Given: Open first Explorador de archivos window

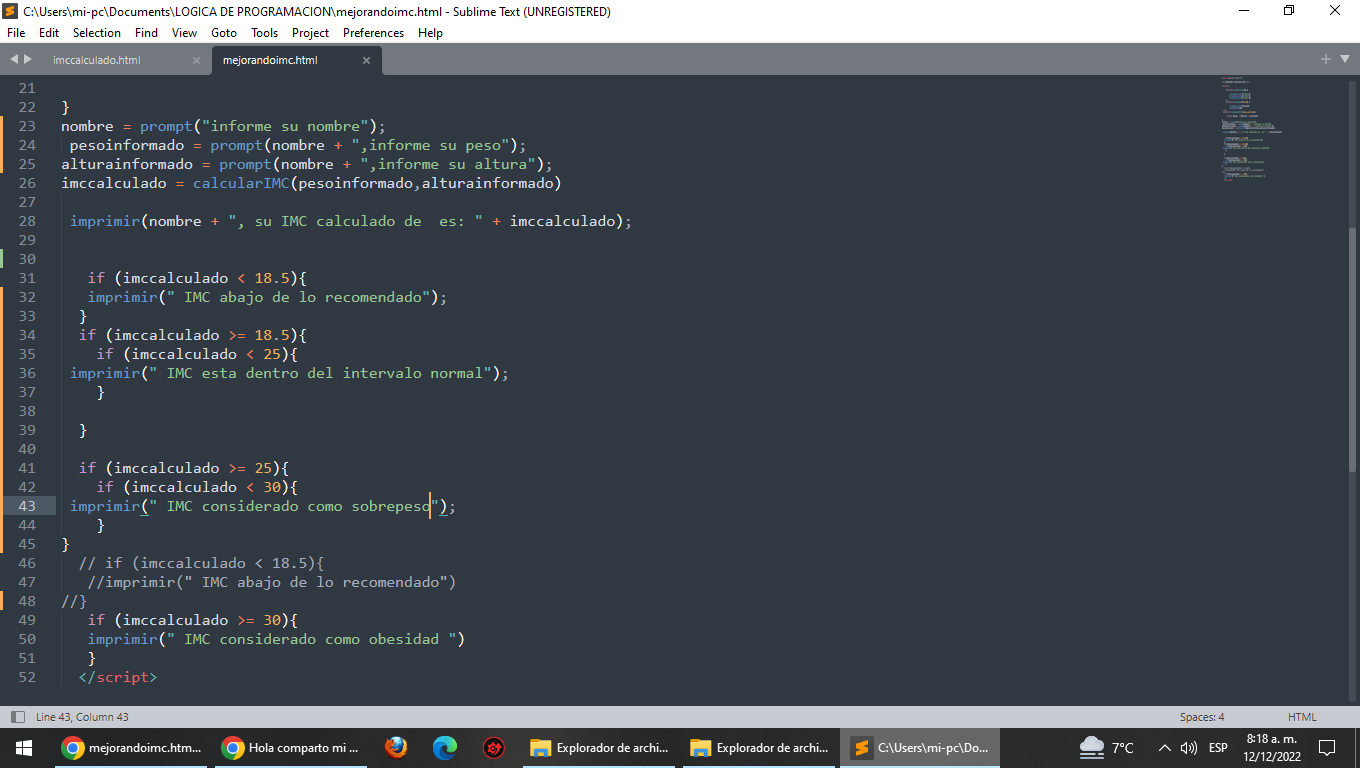Looking at the screenshot, I should coord(599,748).
